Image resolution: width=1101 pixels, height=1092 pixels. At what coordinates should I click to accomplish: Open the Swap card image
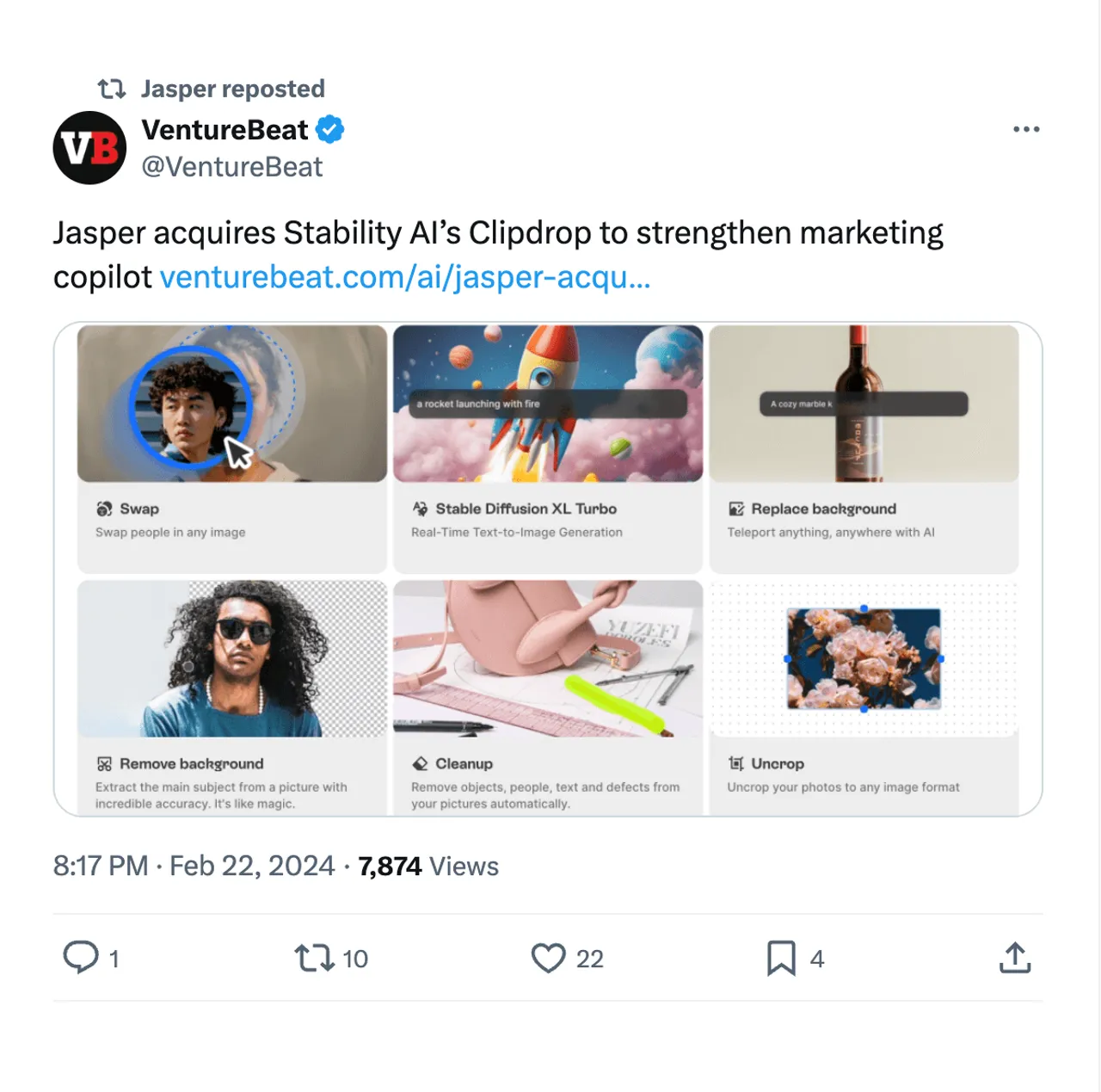click(232, 404)
